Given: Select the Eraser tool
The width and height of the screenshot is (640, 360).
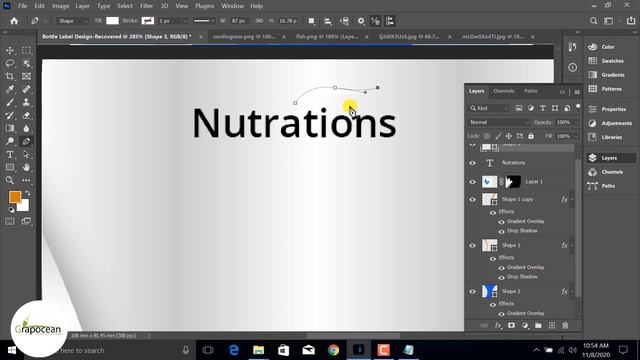Looking at the screenshot, I should pyautogui.click(x=26, y=116).
